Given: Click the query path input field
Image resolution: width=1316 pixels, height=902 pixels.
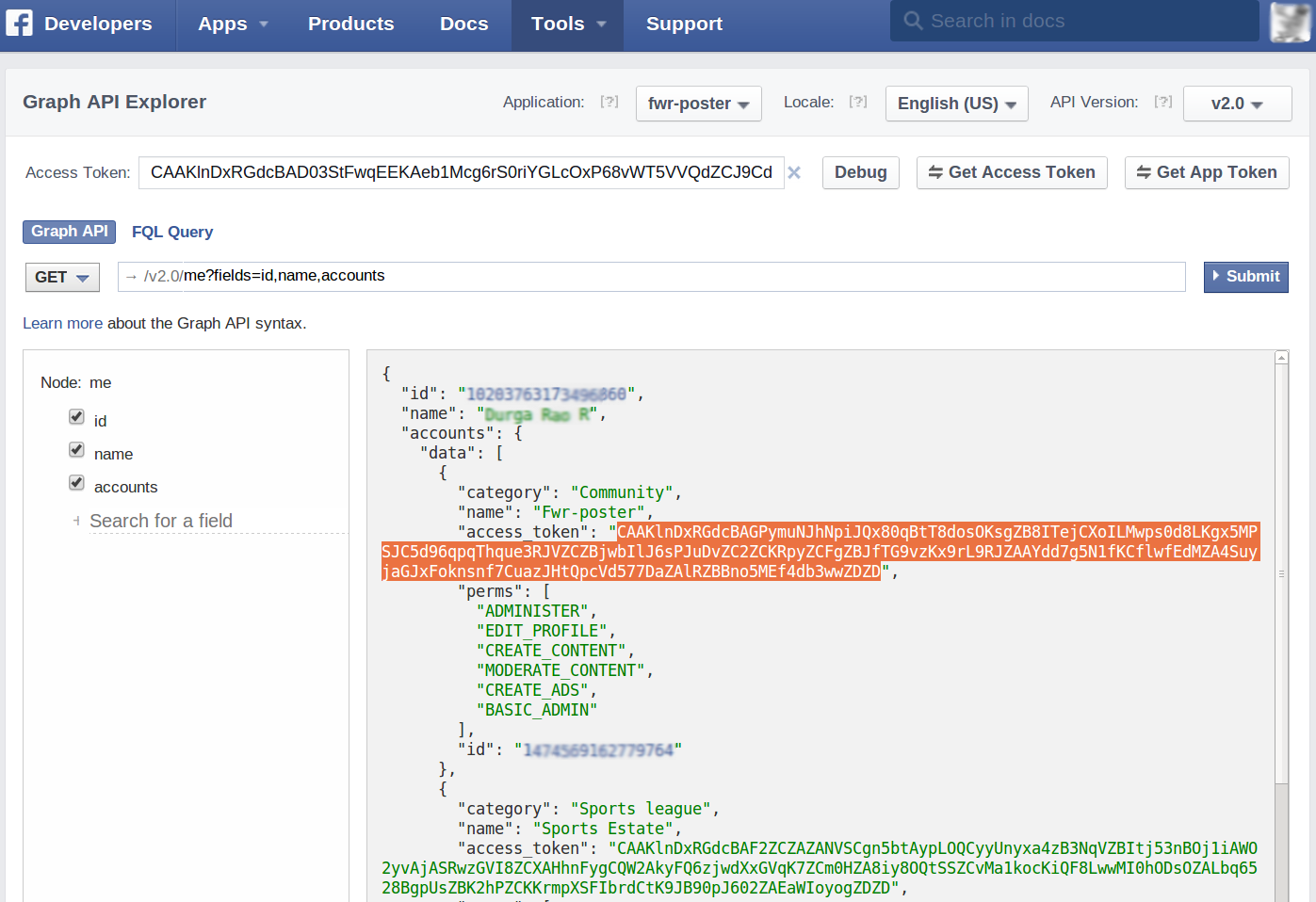Looking at the screenshot, I should coord(652,277).
